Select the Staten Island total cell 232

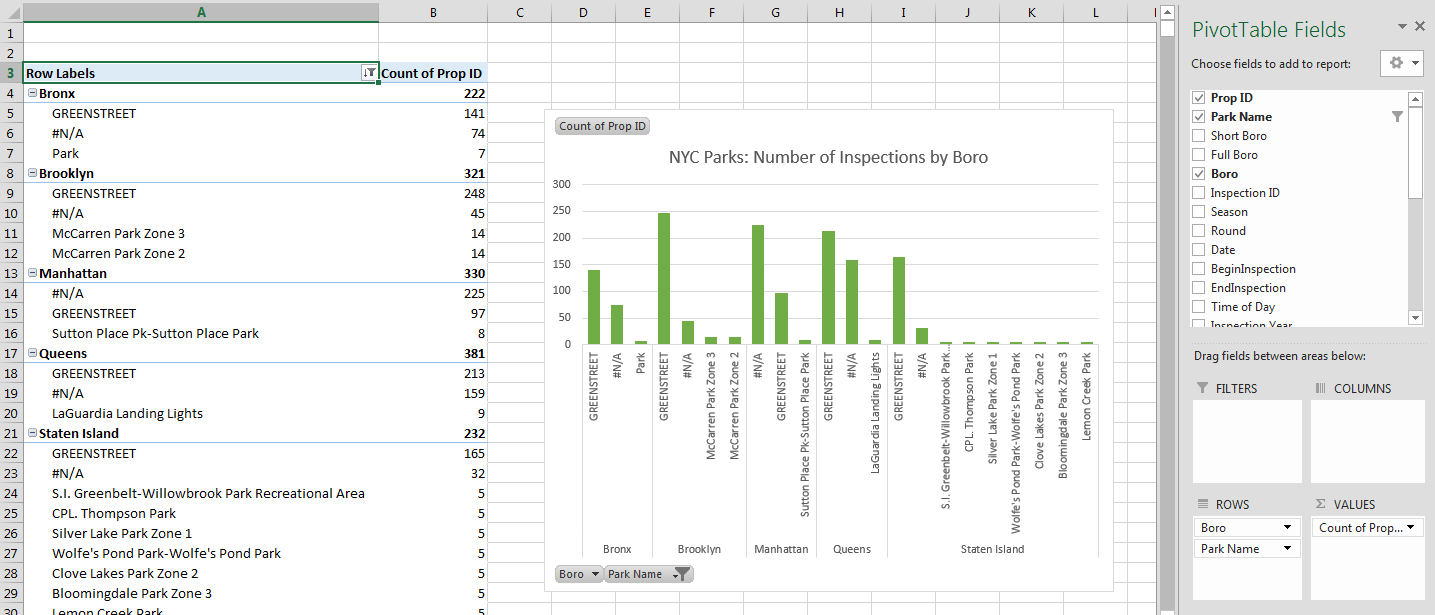(x=433, y=433)
